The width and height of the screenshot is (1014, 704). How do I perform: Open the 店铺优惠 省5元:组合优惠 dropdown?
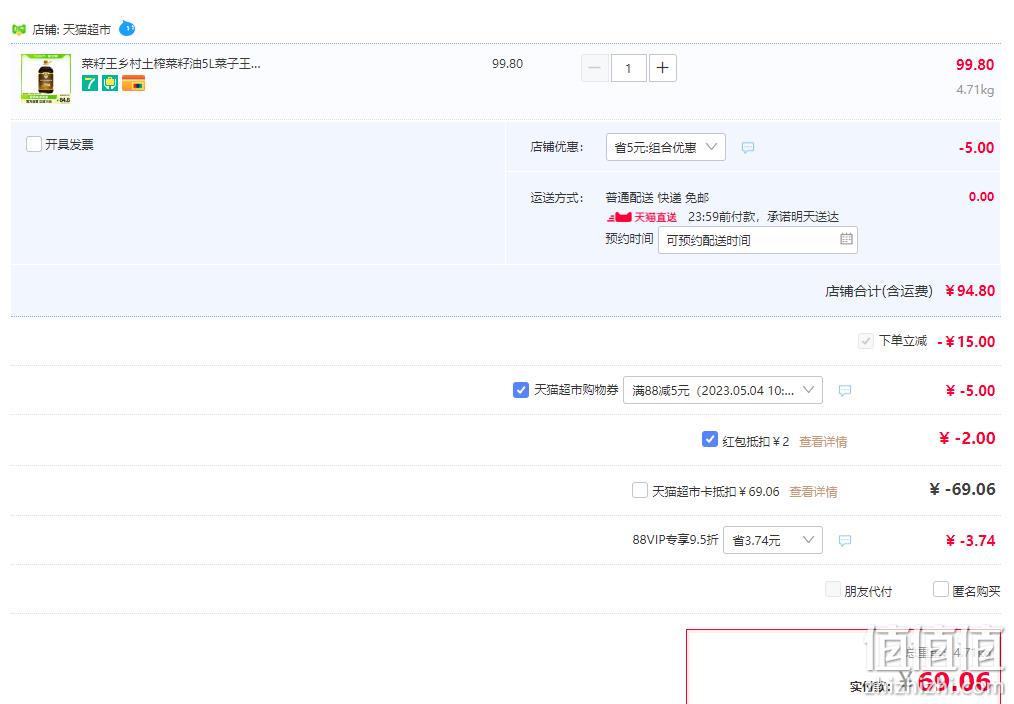click(665, 147)
